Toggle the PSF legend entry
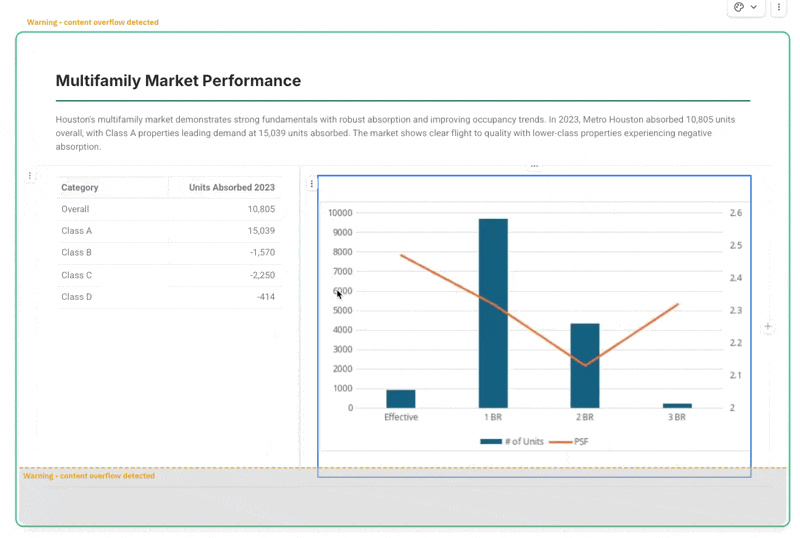Screen dimensions: 800x538 click(574, 441)
